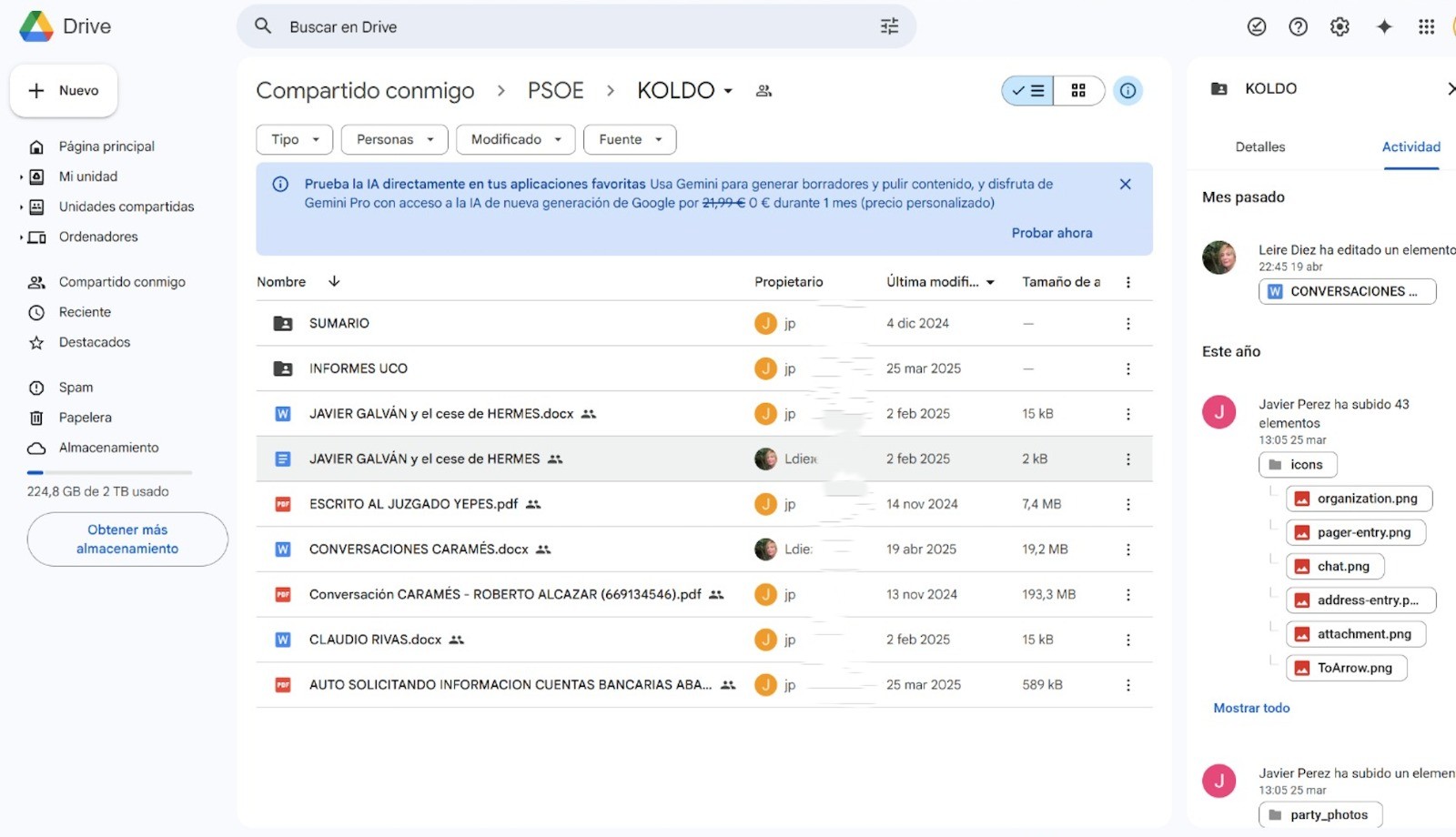Open the Modificado filter dropdown
Screen dimensions: 1456x837
515,139
